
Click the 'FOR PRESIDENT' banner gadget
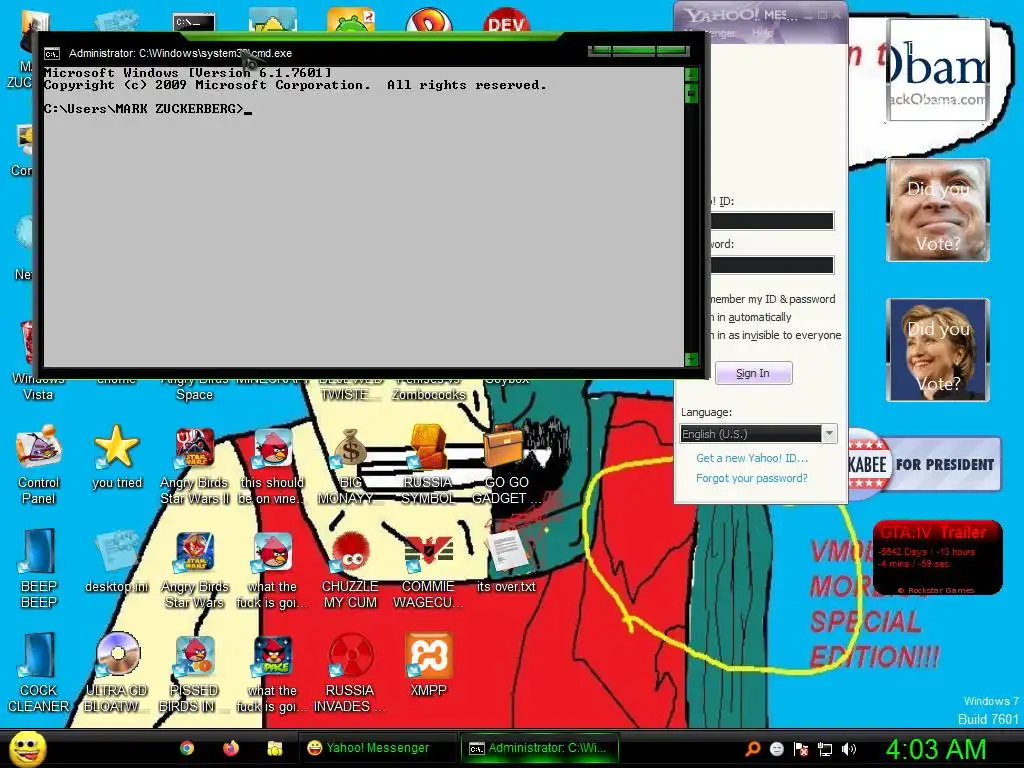pos(925,464)
